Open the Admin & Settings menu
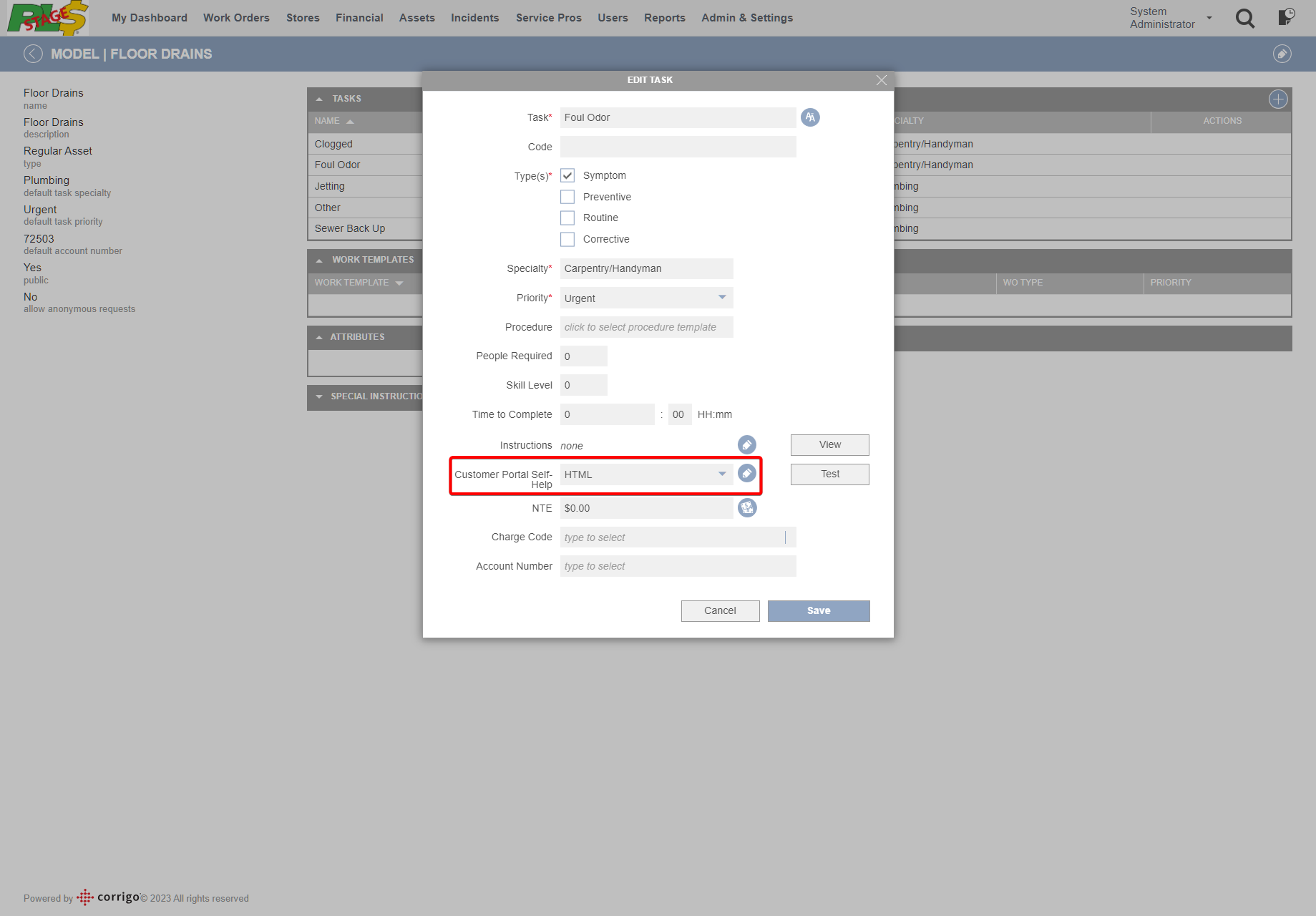1316x916 pixels. [746, 17]
